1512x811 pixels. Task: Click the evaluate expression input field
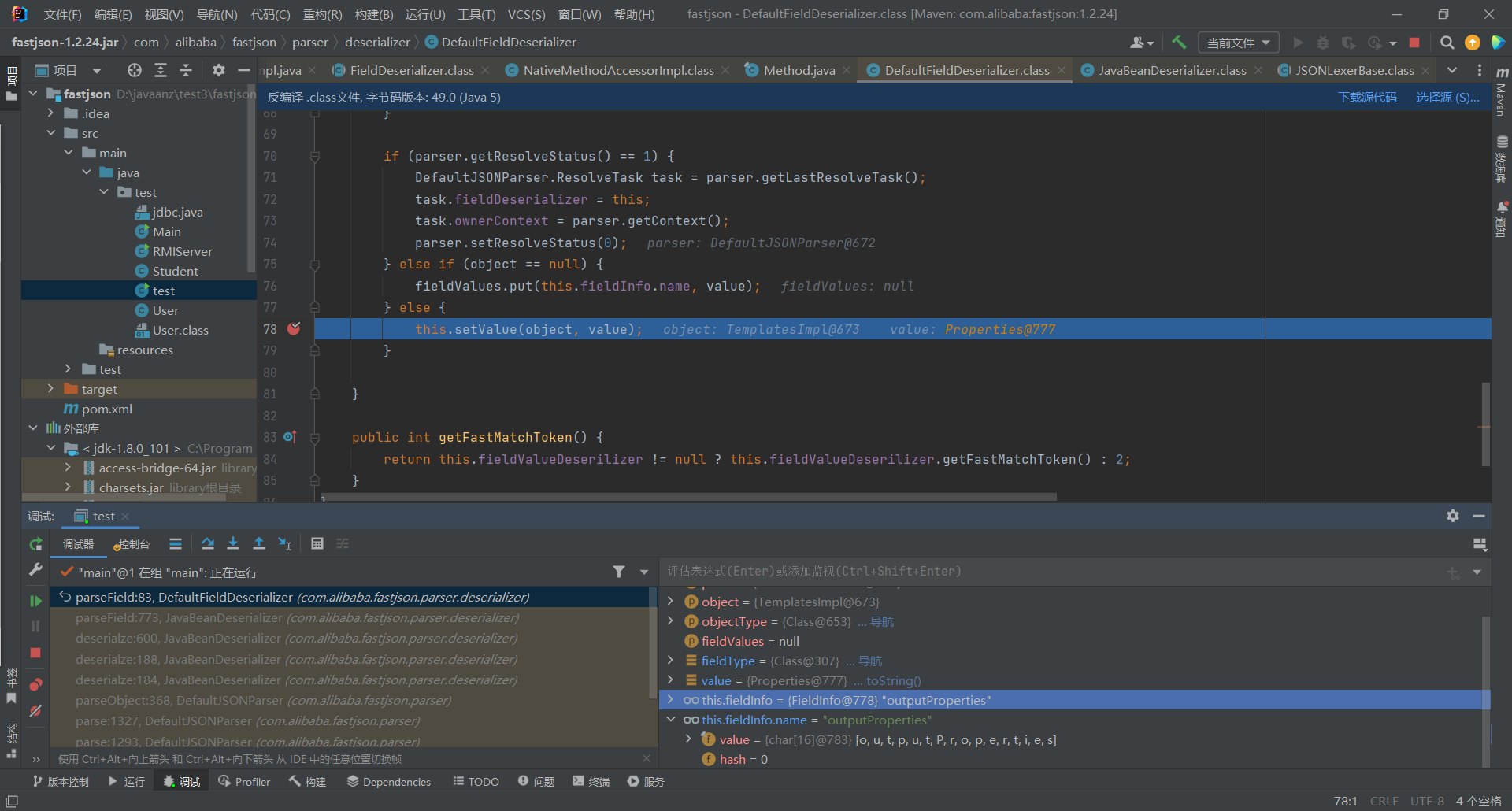1051,572
